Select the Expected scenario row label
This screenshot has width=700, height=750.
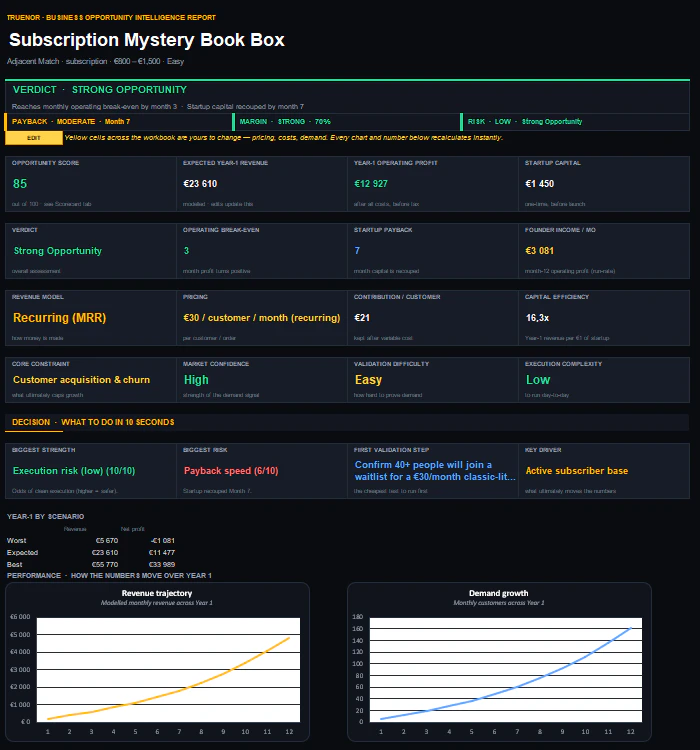[22, 552]
